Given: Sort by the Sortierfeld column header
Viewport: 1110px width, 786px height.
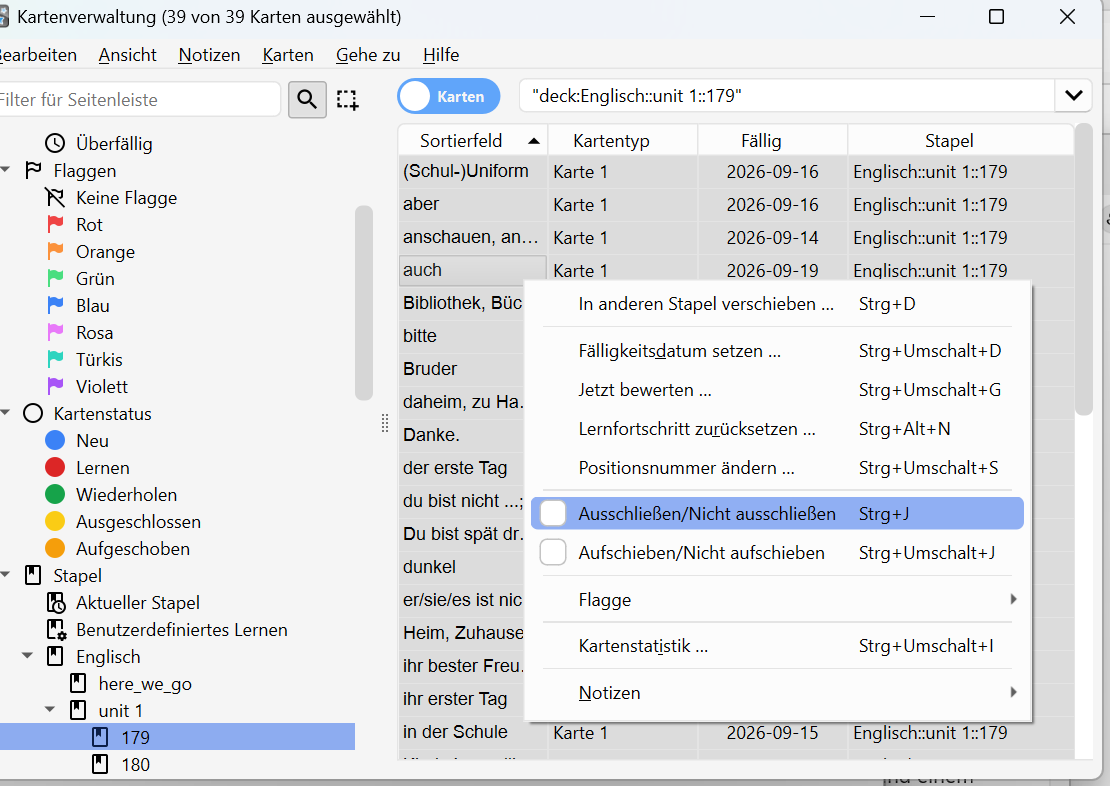Looking at the screenshot, I should pos(473,140).
